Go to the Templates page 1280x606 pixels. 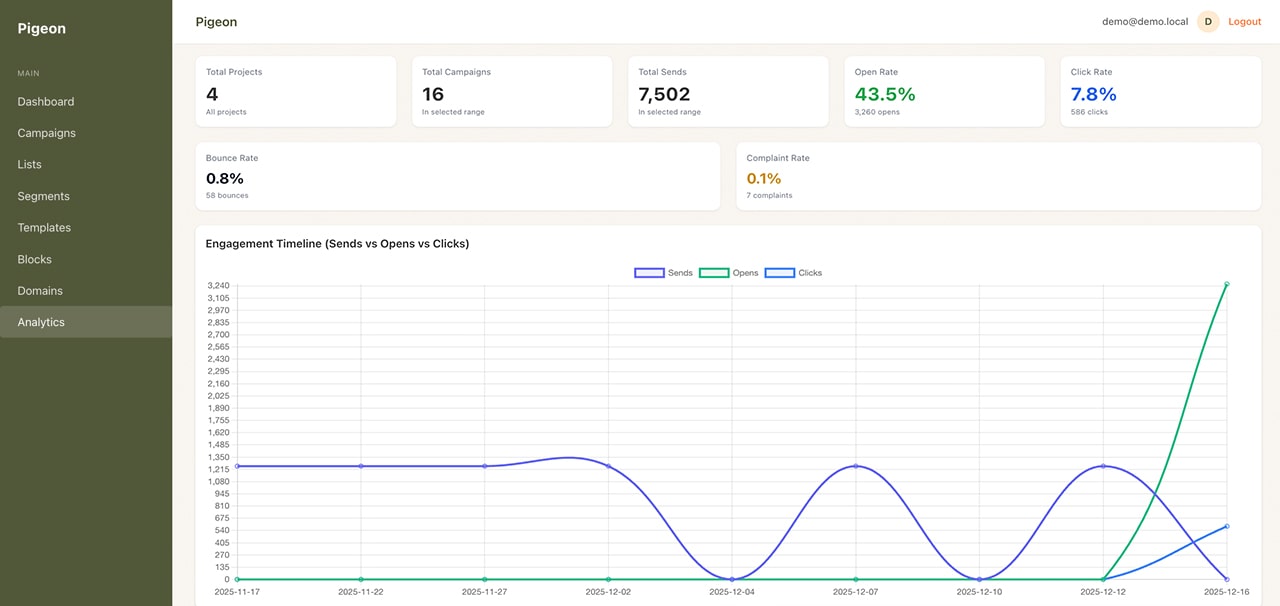pos(44,227)
